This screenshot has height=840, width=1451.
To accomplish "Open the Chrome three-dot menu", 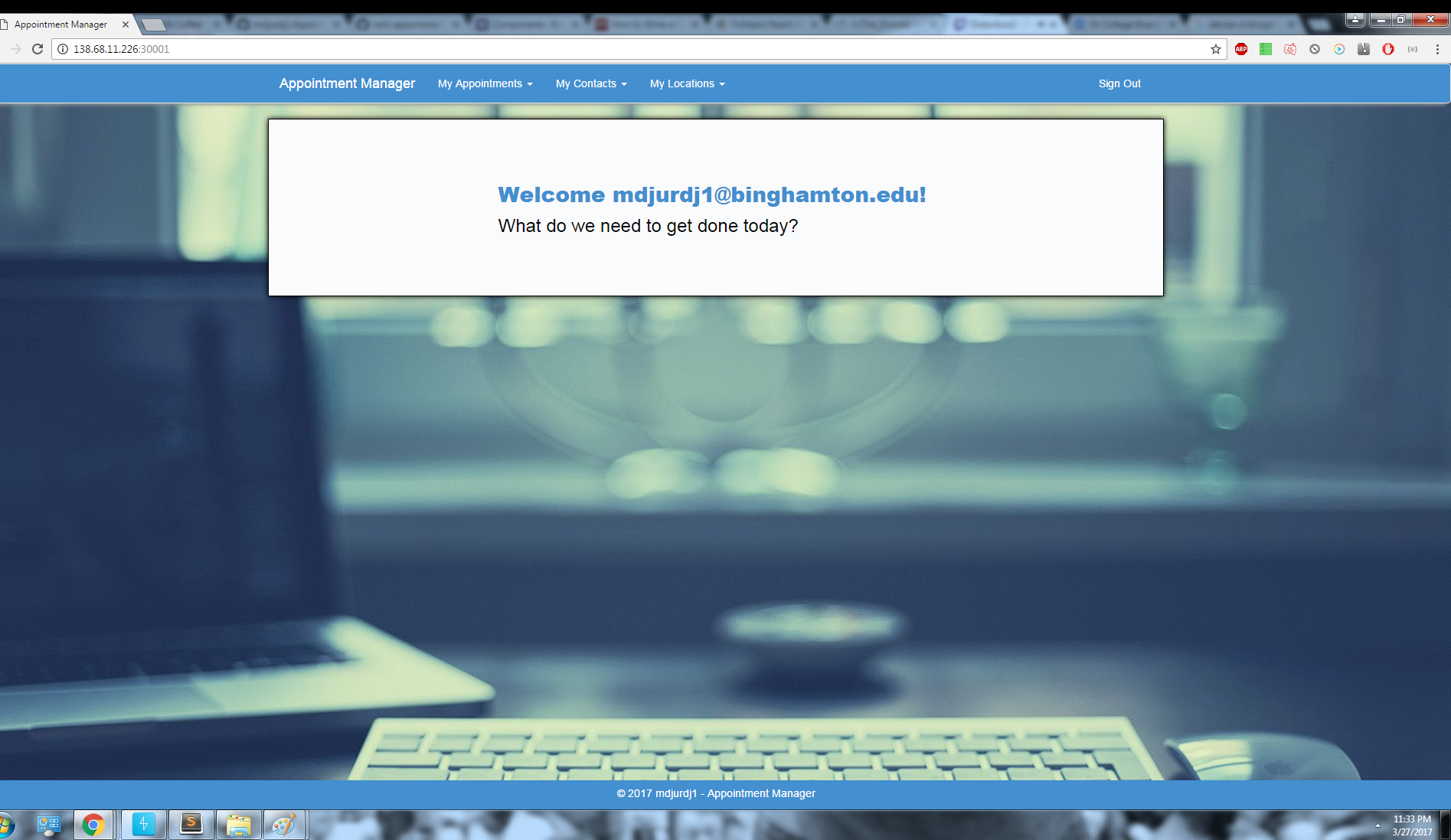I will click(x=1437, y=49).
